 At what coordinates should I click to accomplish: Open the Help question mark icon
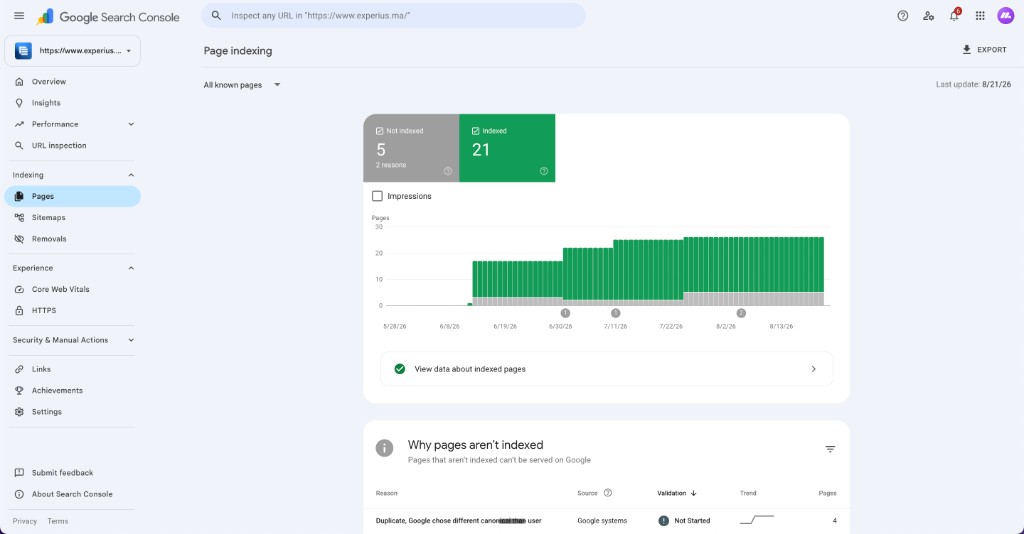tap(903, 16)
